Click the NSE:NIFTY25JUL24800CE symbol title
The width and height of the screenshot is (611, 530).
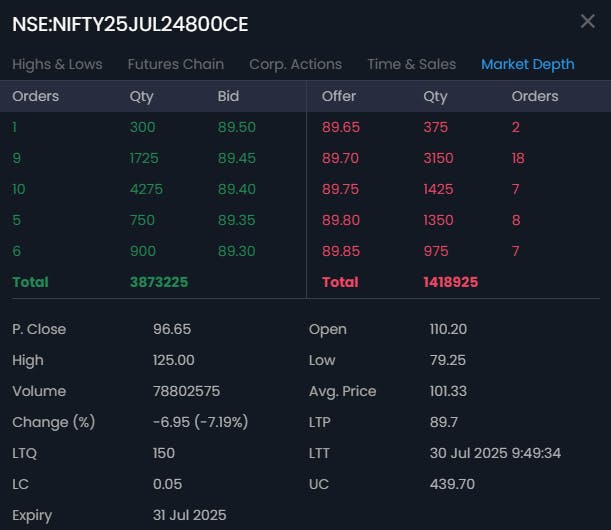coord(130,24)
